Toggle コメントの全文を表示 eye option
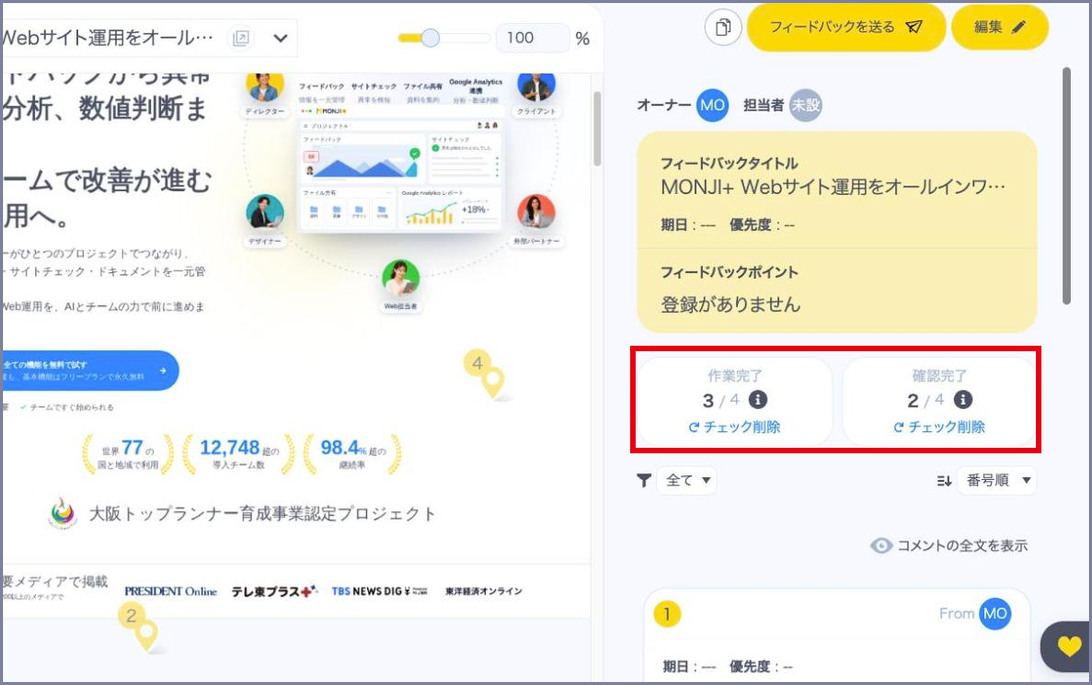1092x685 pixels. (949, 546)
